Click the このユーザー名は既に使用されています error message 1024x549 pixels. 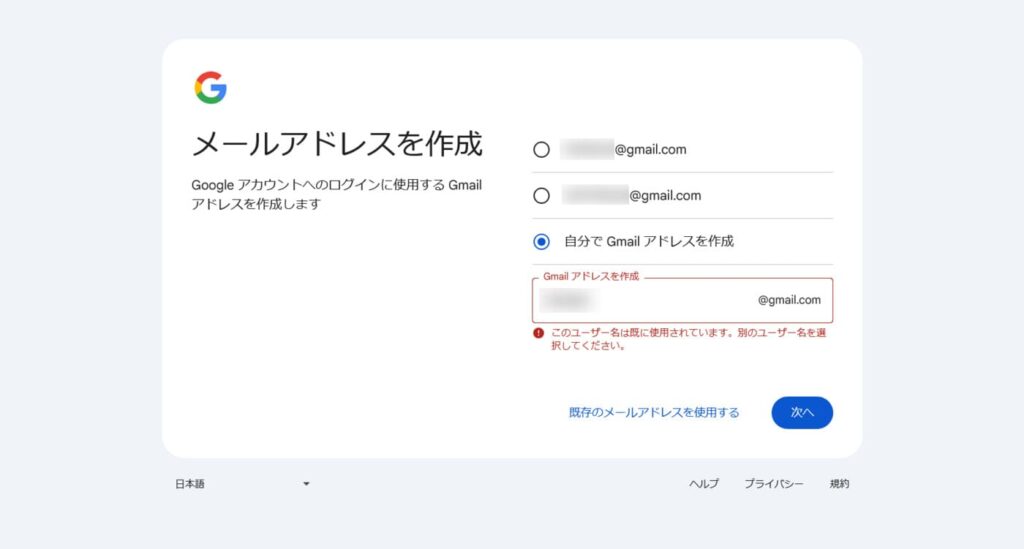688,339
